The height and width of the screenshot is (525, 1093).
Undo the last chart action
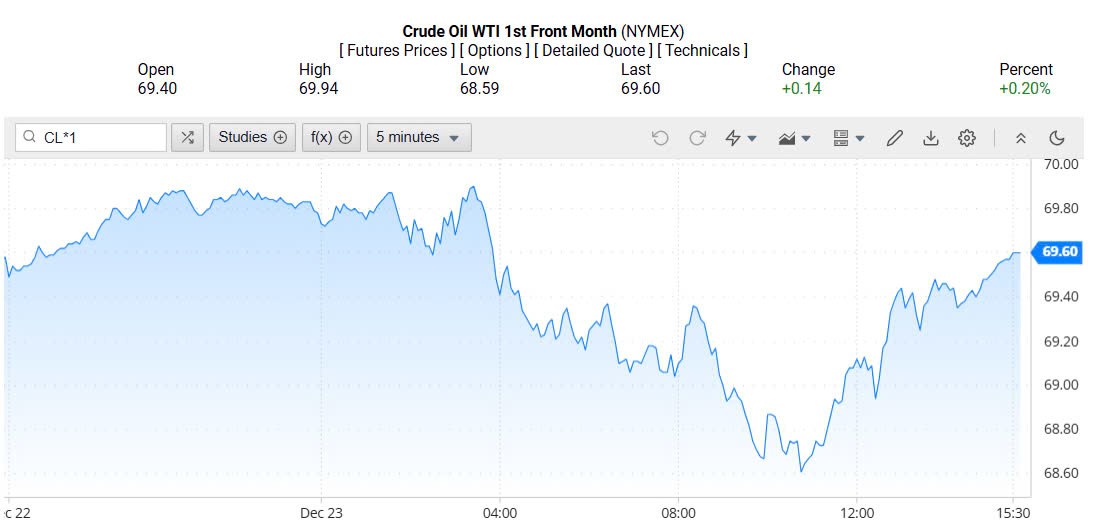[x=660, y=138]
